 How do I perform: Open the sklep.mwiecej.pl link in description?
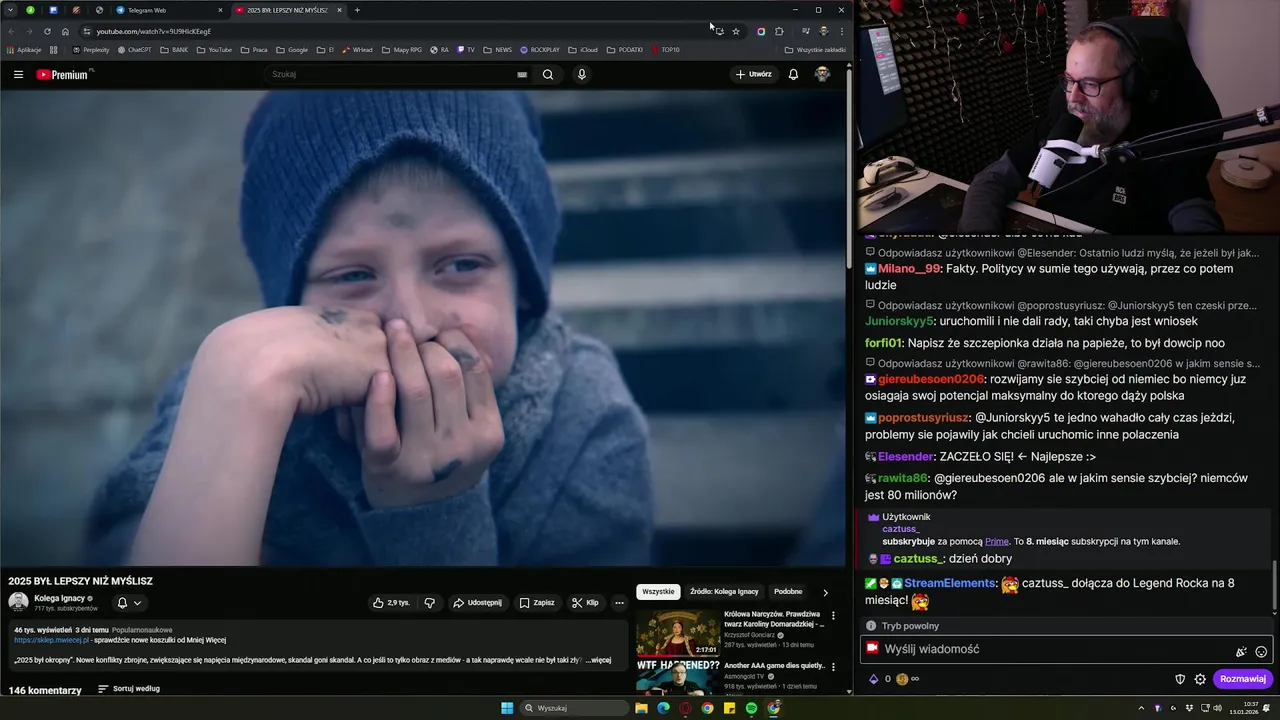51,640
